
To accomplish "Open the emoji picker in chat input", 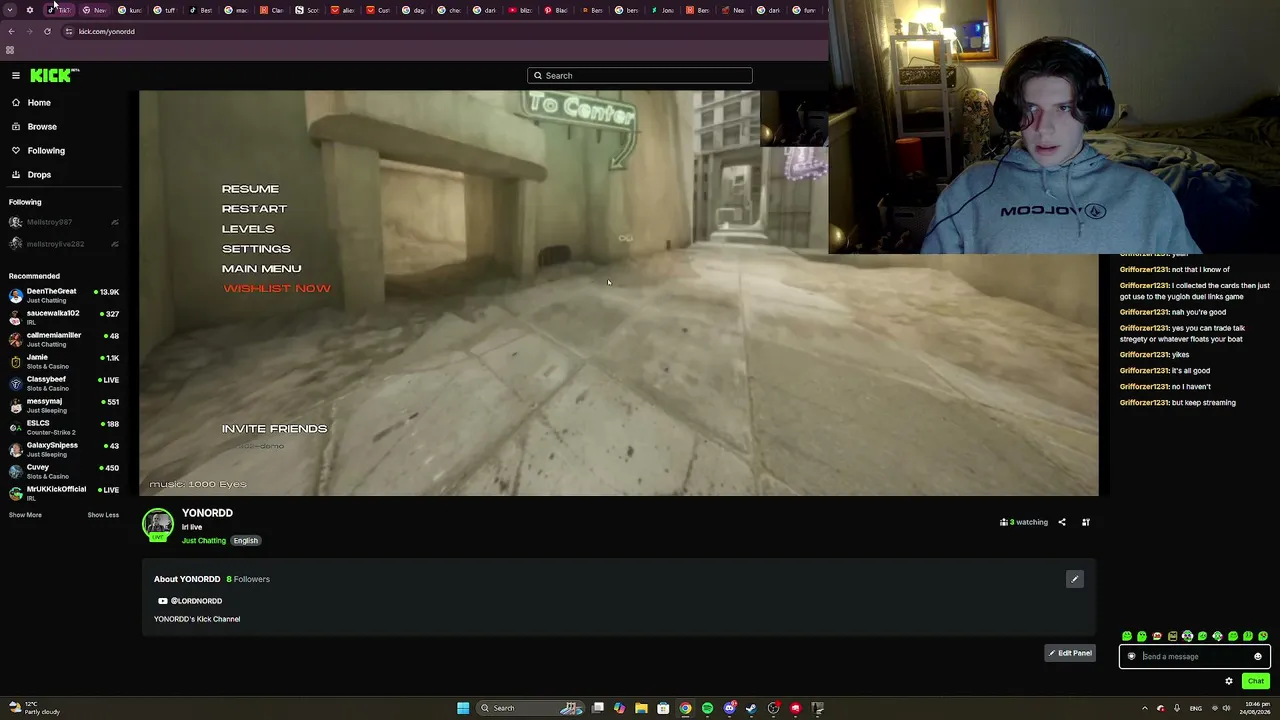I will tap(1258, 657).
